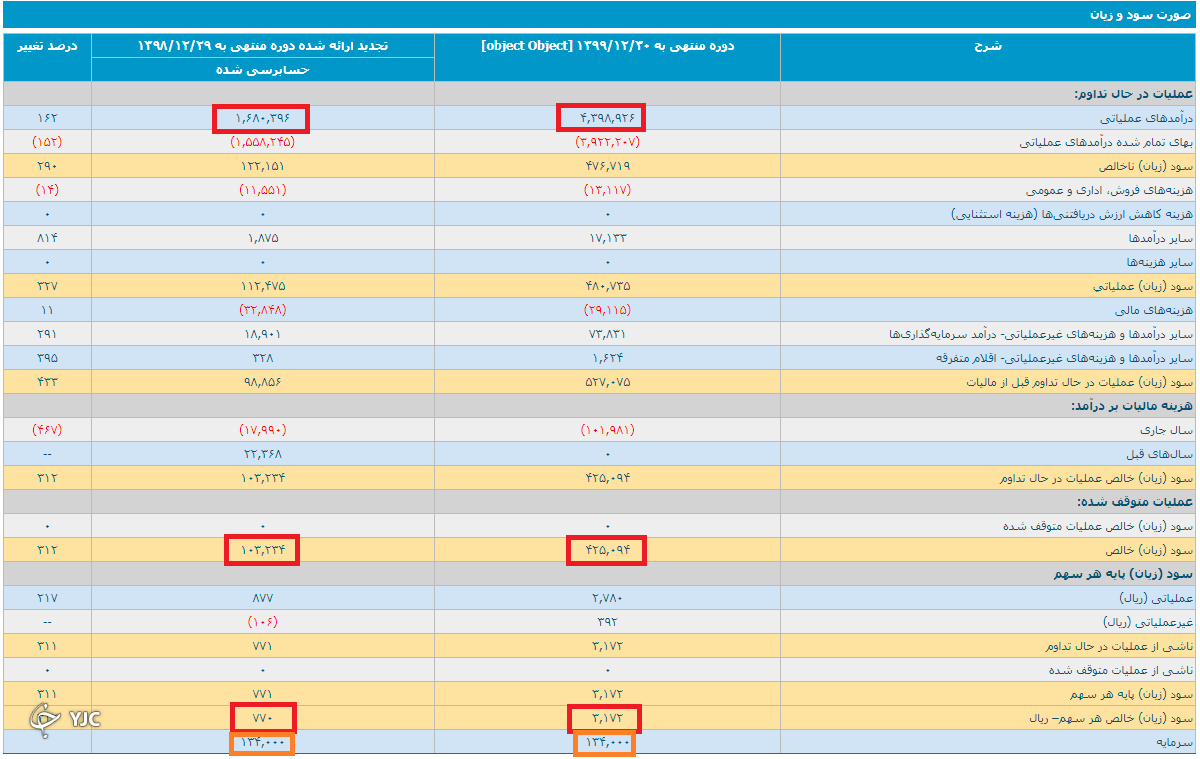Viewport: 1200px width, 759px height.
Task: Click red-boxed prior net profit 103,234
Action: pyautogui.click(x=262, y=550)
